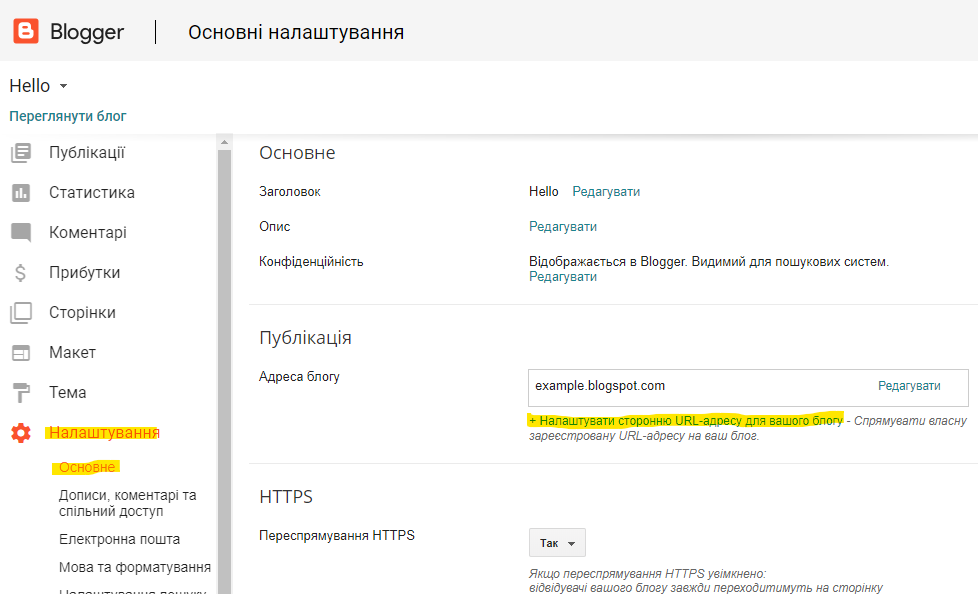Click the Прибутки dollar sign icon

click(21, 273)
